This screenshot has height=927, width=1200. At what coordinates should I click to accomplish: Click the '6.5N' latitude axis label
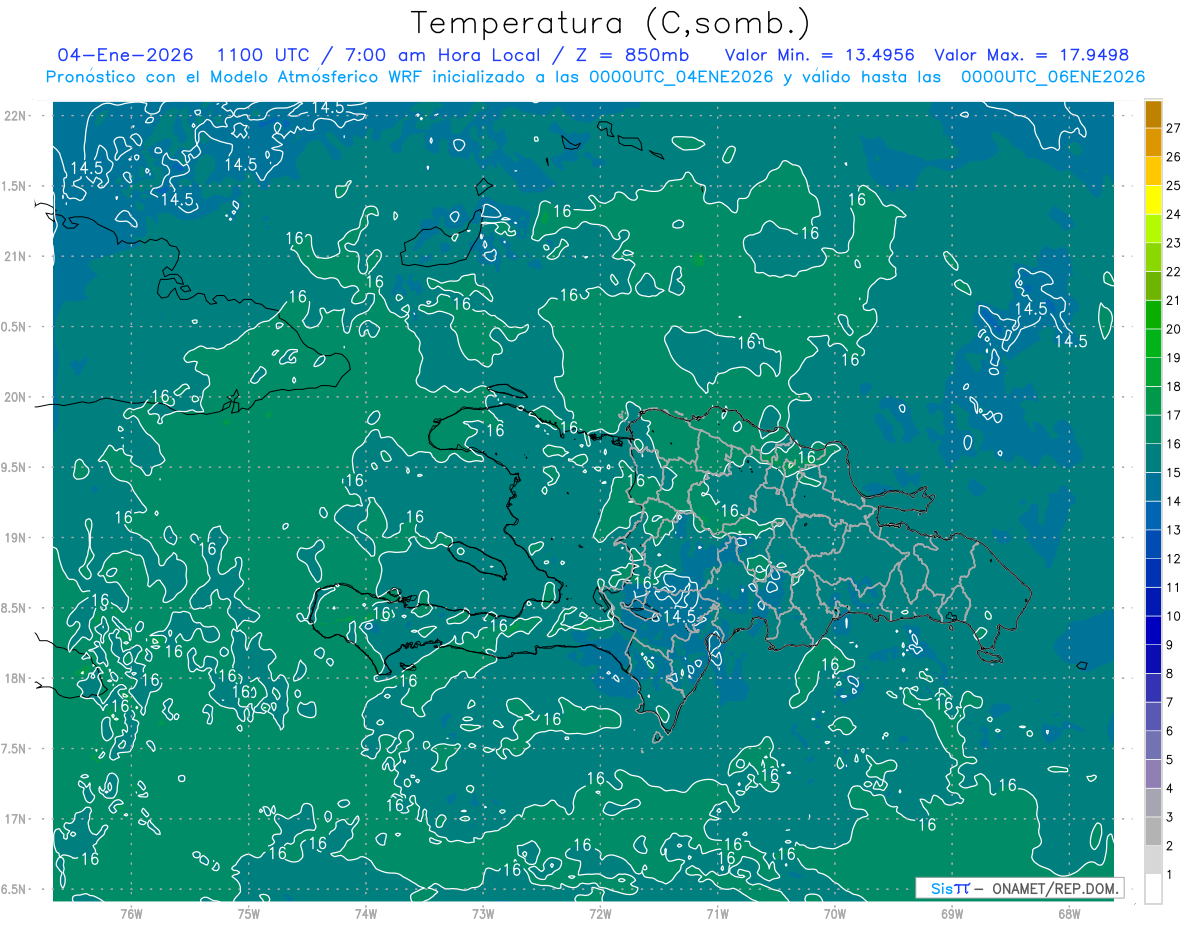(15, 889)
